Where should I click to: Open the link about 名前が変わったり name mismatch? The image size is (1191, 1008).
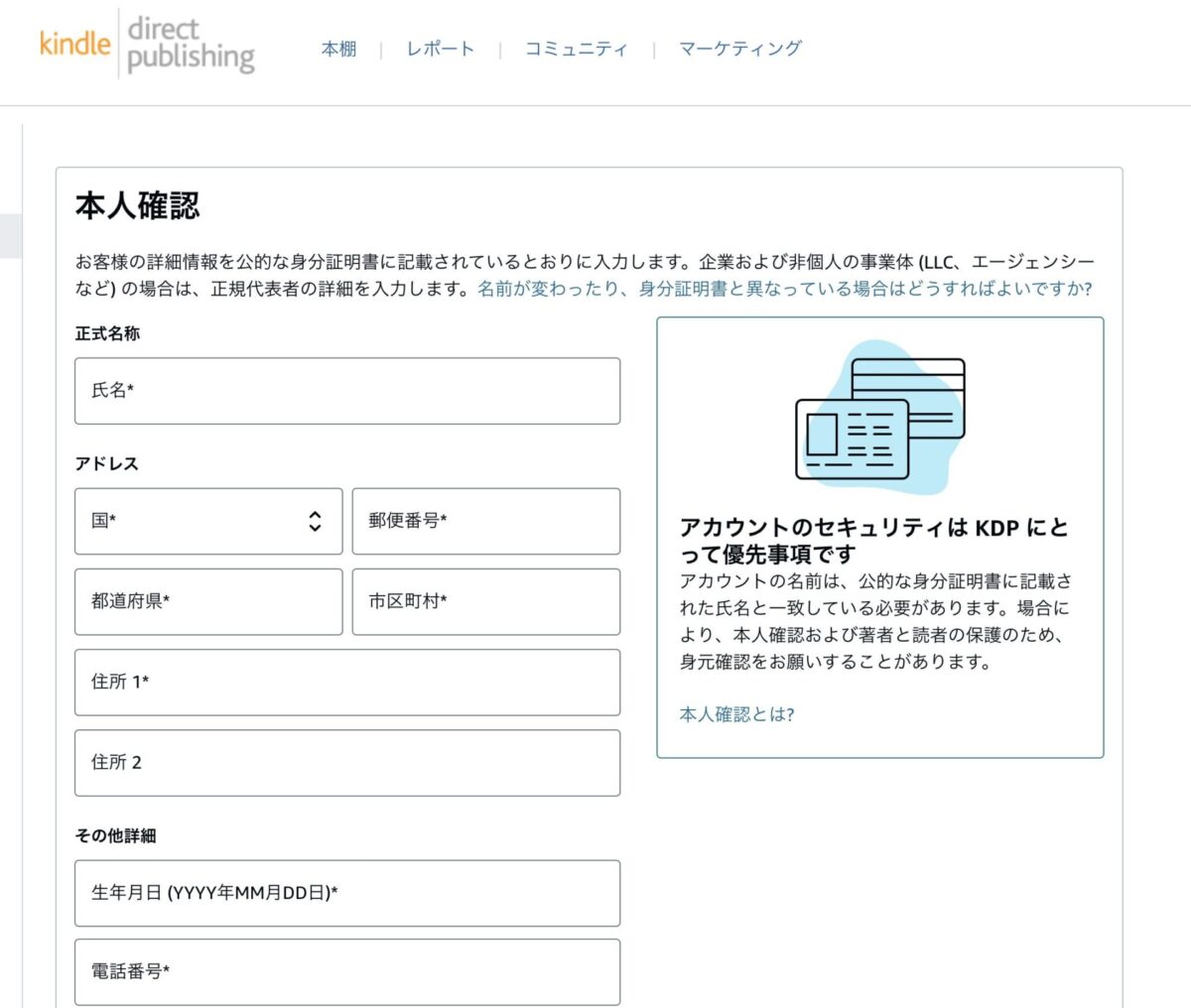(784, 289)
